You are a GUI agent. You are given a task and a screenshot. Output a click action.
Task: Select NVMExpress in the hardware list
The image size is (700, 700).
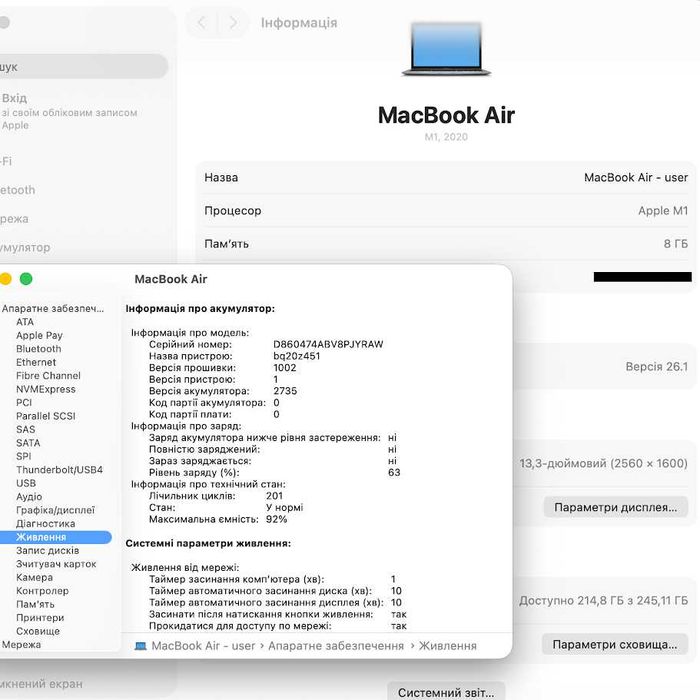coord(46,389)
